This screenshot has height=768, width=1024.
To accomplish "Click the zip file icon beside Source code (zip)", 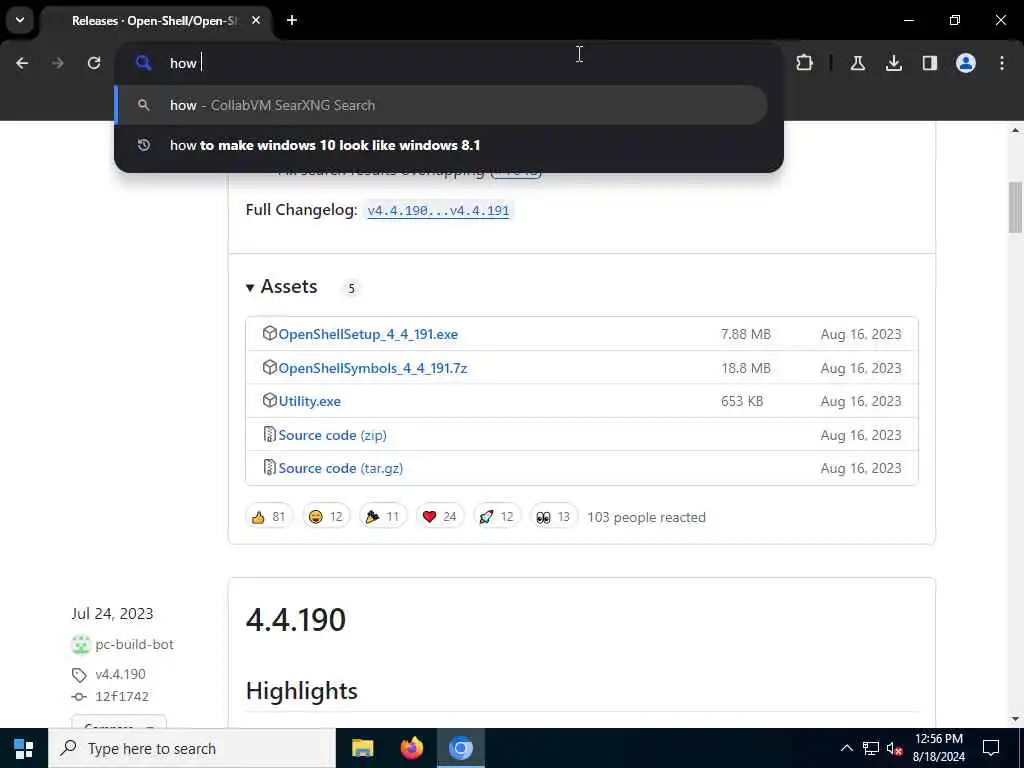I will click(x=269, y=434).
